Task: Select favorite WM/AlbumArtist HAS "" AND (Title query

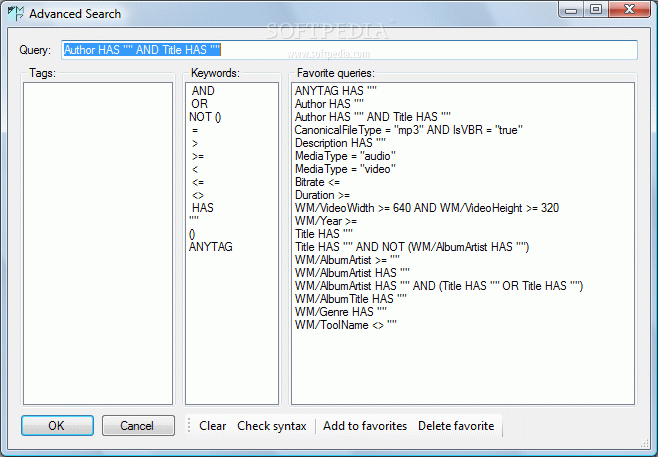Action: pyautogui.click(x=439, y=286)
